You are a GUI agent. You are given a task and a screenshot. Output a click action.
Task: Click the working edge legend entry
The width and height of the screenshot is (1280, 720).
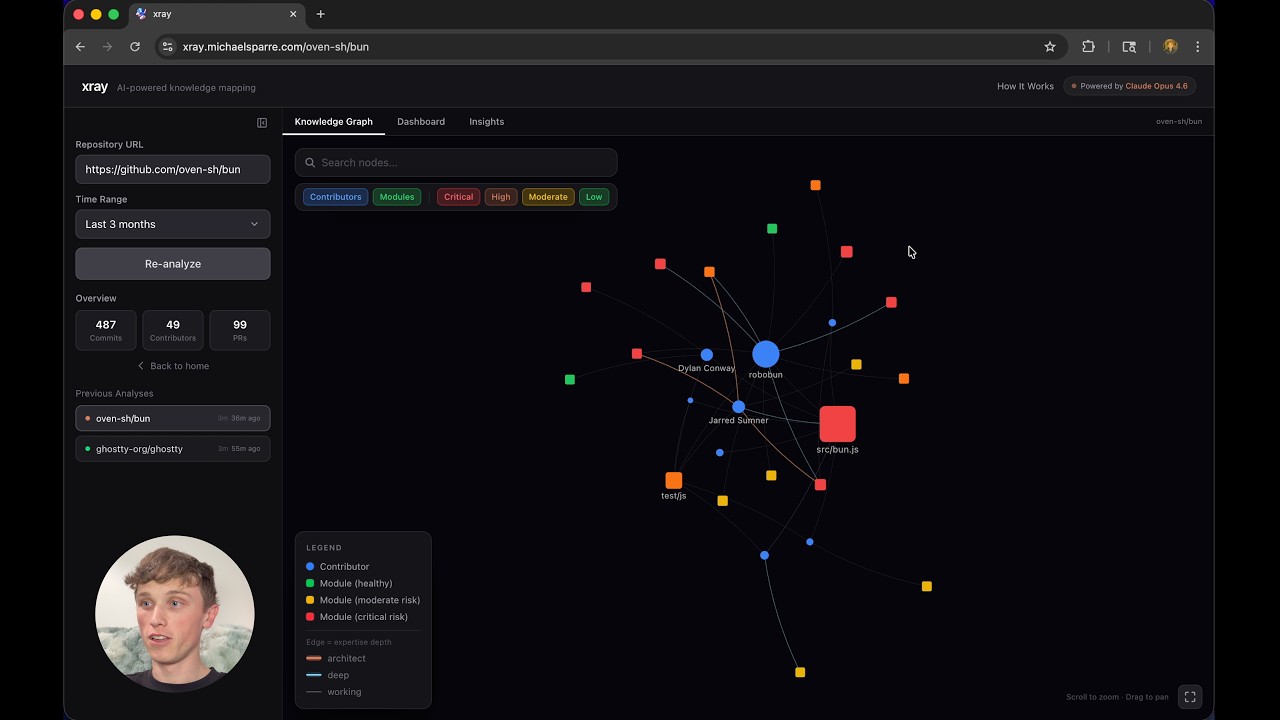334,692
